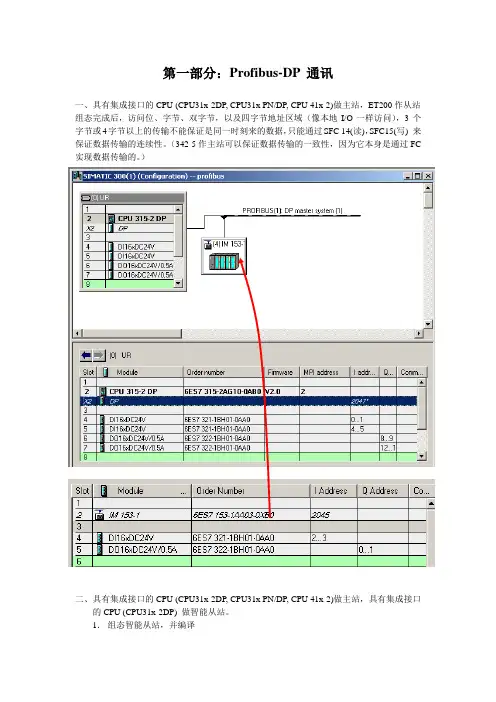Click the I Address header in lower table

point(334,491)
